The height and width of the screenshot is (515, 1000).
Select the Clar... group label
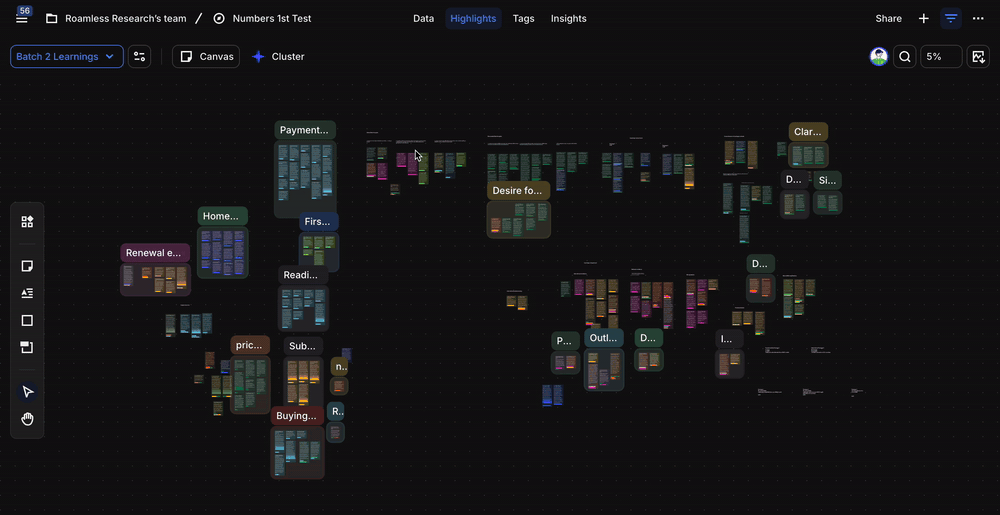(x=808, y=132)
